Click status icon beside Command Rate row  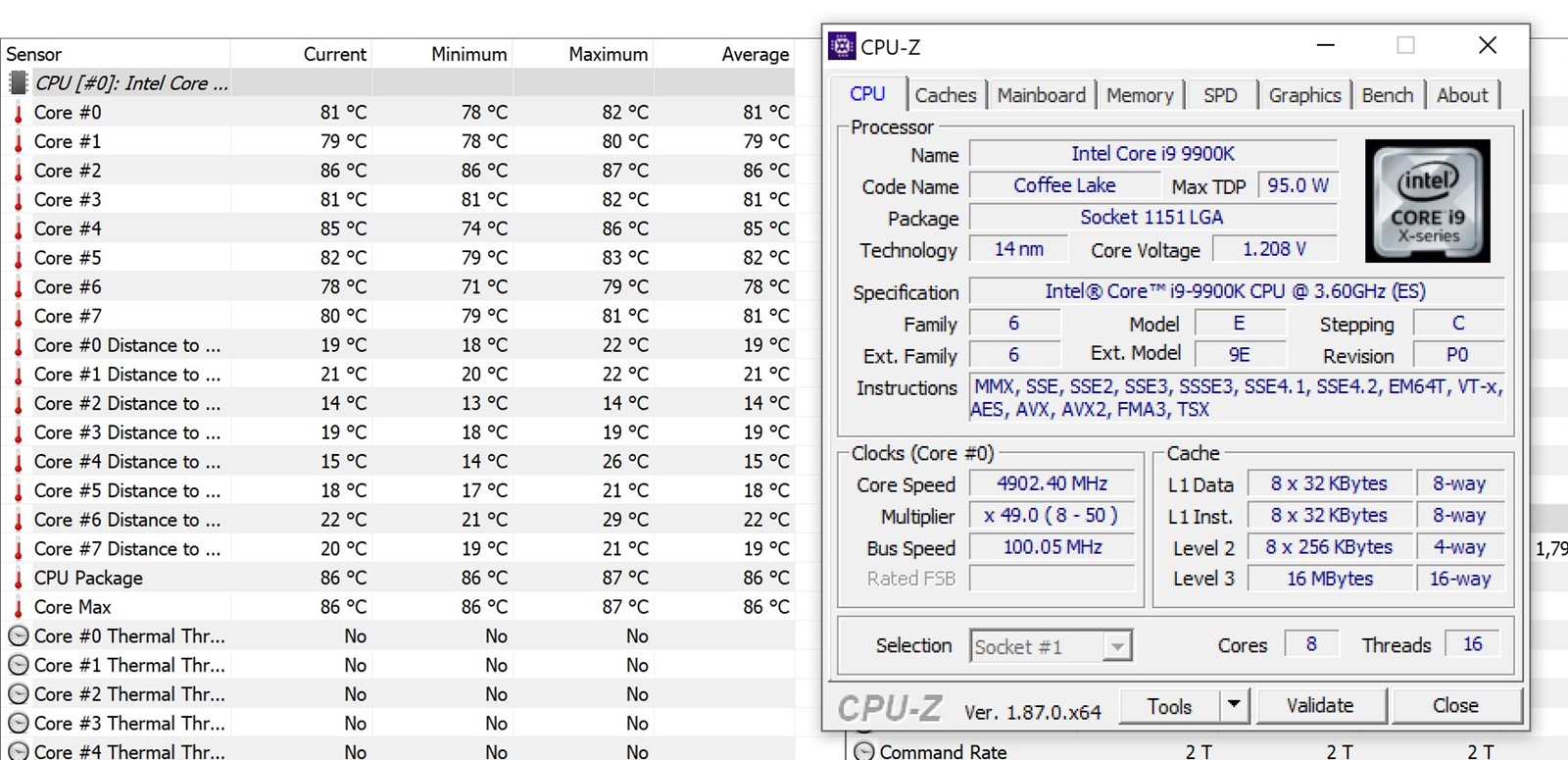863,751
